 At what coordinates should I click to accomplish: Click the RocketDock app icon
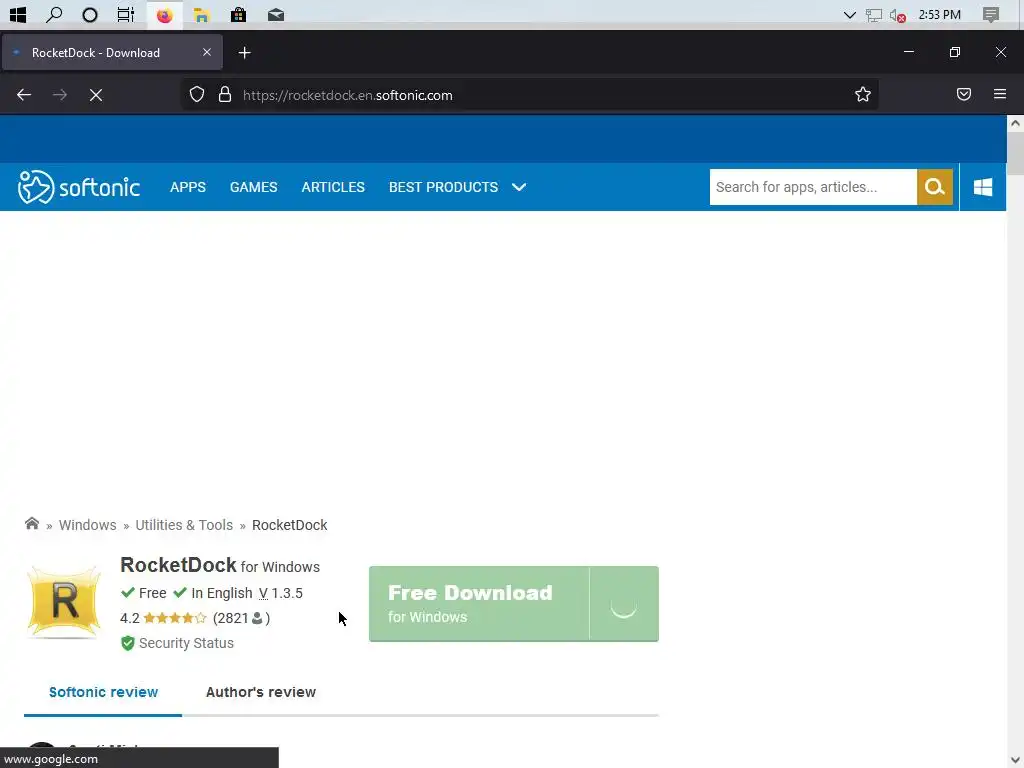(x=64, y=601)
